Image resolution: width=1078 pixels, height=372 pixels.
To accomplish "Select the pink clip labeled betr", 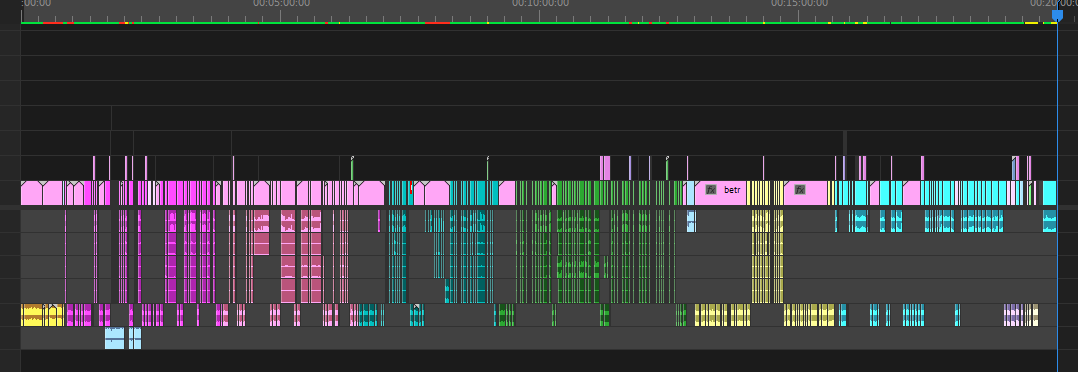I will click(720, 193).
